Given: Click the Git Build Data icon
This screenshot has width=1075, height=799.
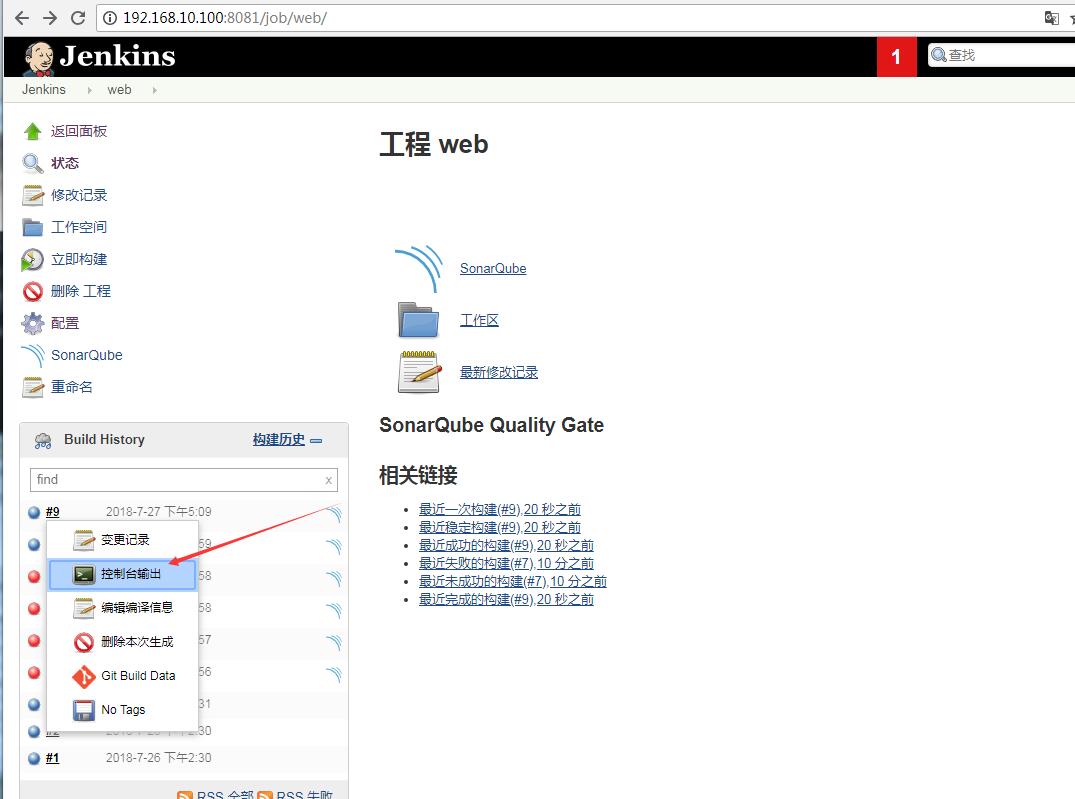Looking at the screenshot, I should pos(84,677).
